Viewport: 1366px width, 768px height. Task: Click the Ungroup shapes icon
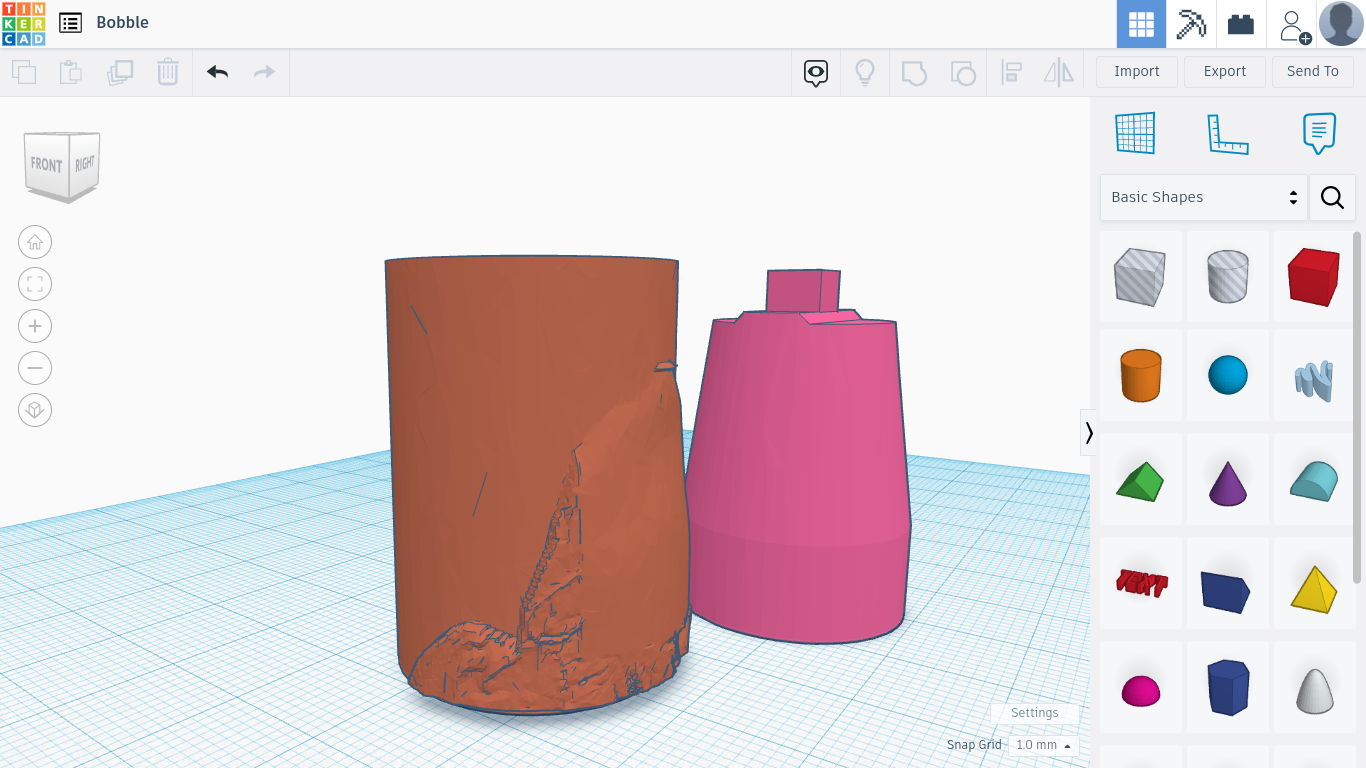(x=962, y=72)
